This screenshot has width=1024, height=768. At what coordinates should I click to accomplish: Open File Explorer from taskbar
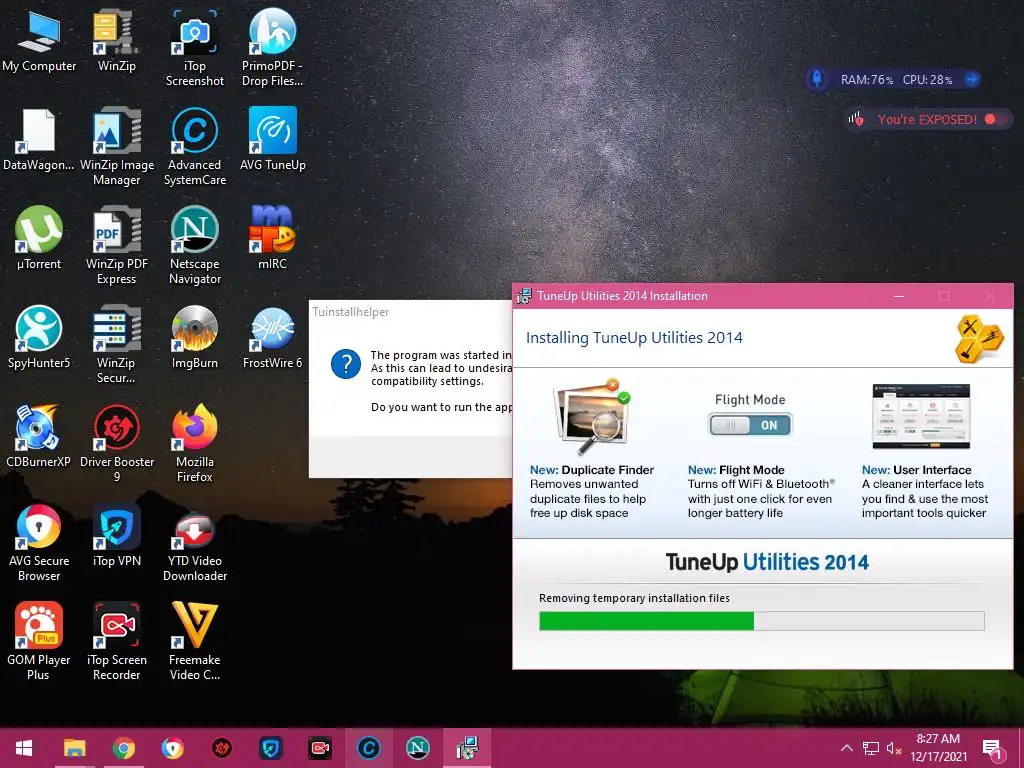(x=74, y=748)
